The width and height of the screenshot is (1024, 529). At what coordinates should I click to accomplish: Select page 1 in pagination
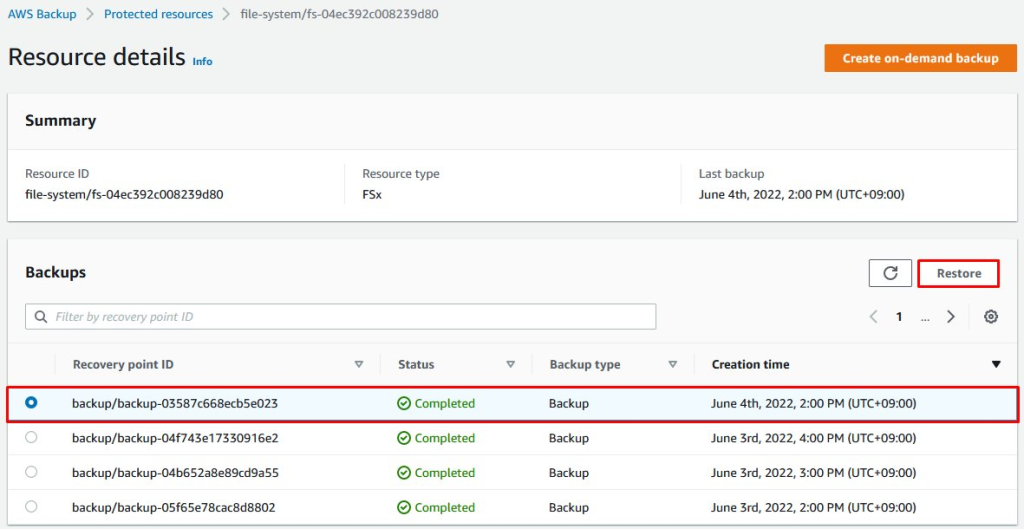pos(899,317)
